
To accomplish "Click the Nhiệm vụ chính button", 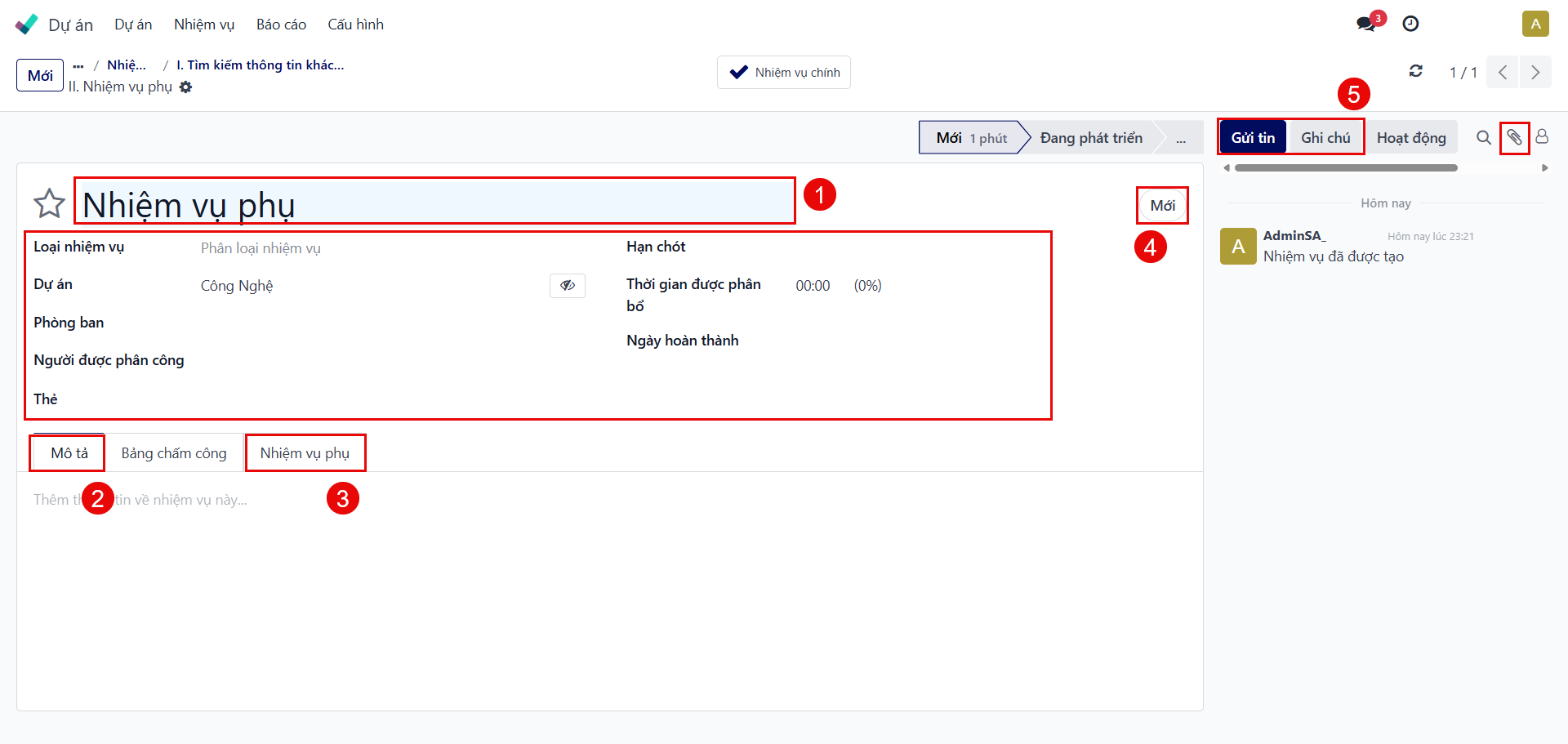I will tap(784, 72).
